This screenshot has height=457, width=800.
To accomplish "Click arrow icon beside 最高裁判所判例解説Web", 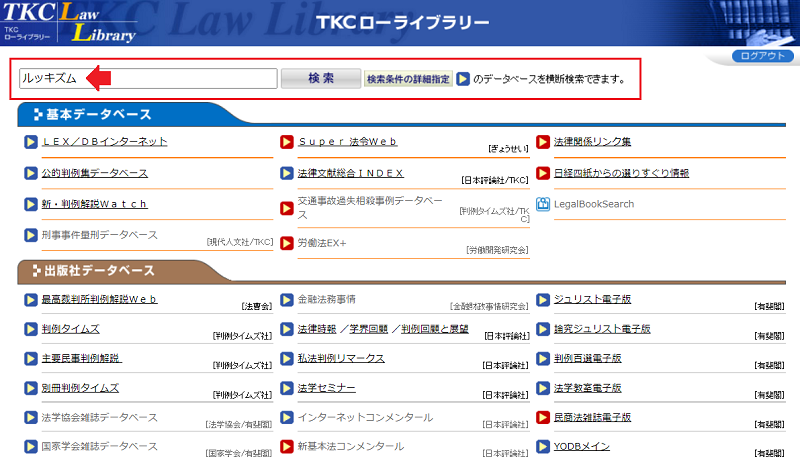I will [31, 299].
